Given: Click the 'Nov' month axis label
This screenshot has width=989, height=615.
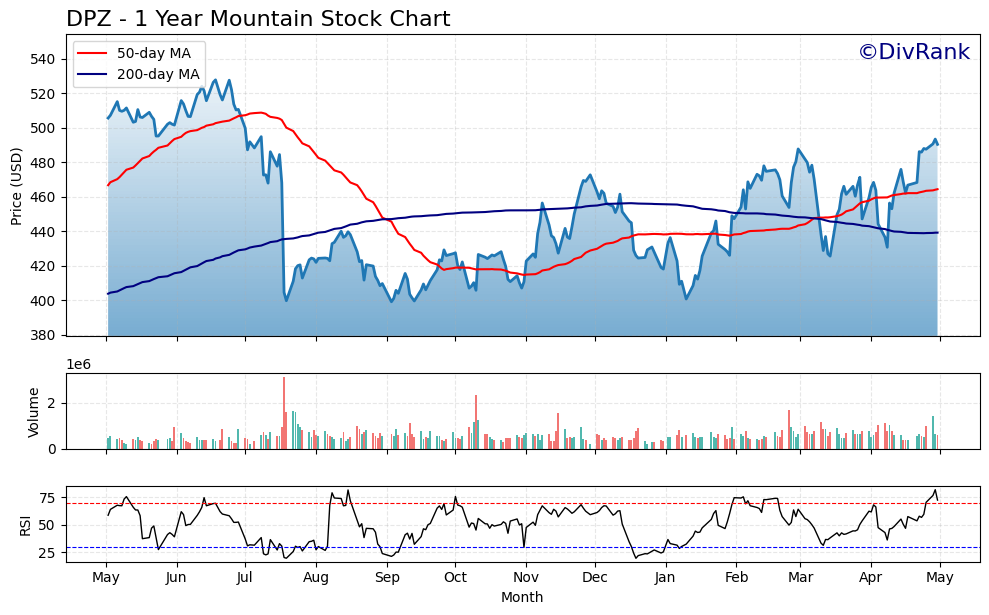Looking at the screenshot, I should (x=525, y=578).
